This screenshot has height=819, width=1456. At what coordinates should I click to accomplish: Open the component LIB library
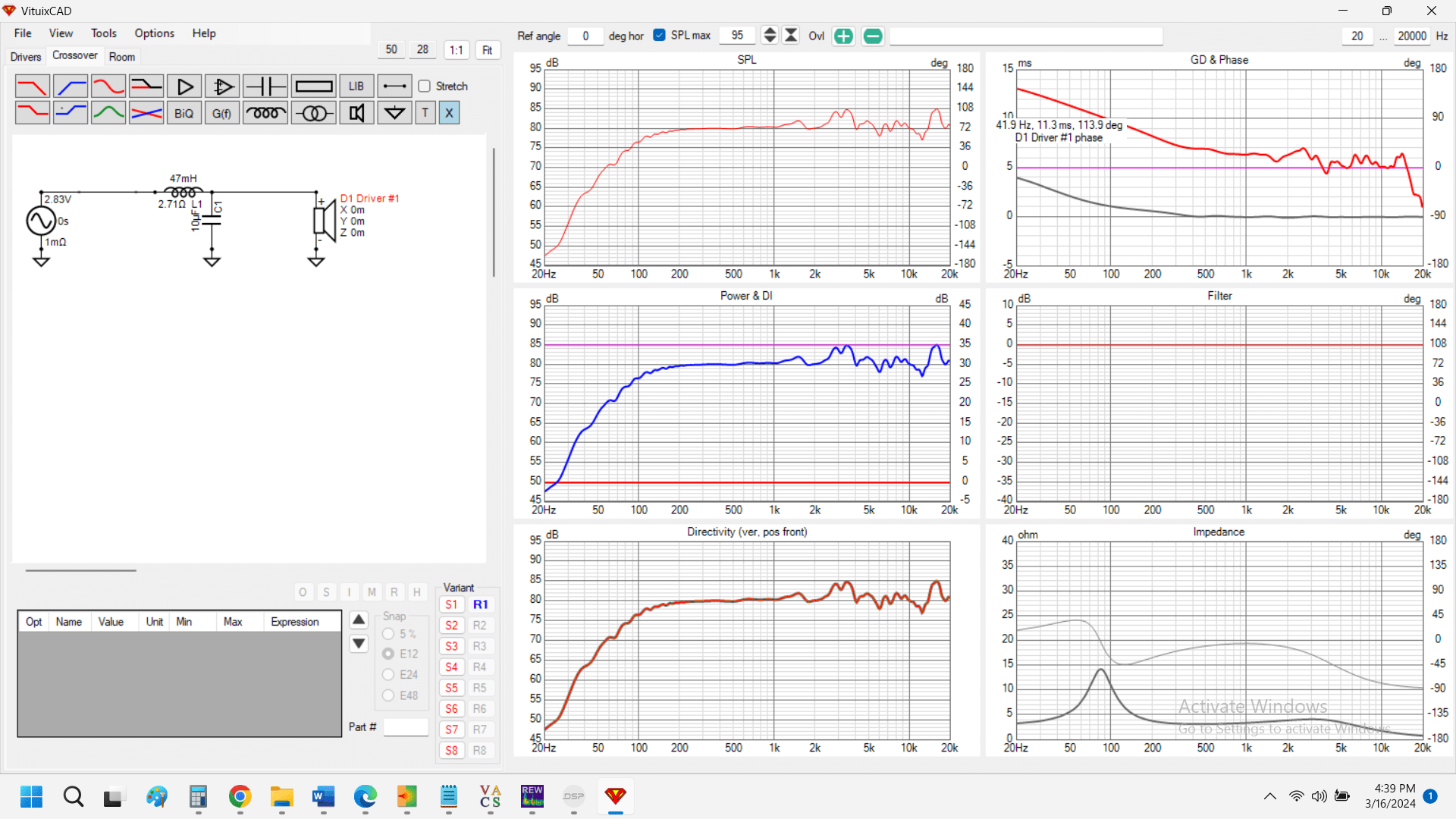pyautogui.click(x=356, y=86)
